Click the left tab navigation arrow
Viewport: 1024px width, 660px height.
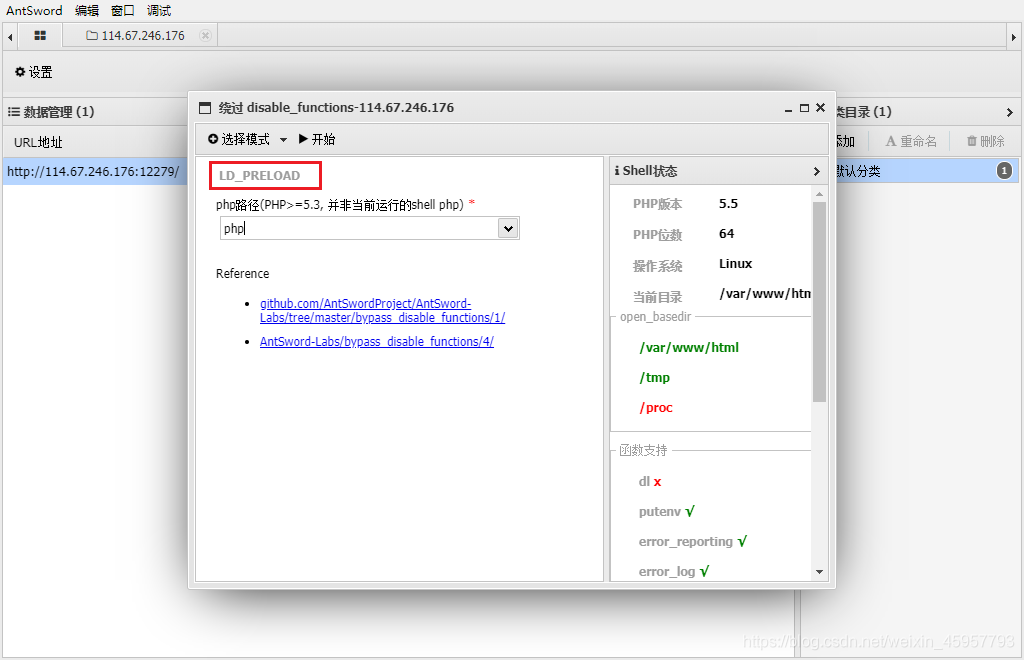click(x=10, y=37)
